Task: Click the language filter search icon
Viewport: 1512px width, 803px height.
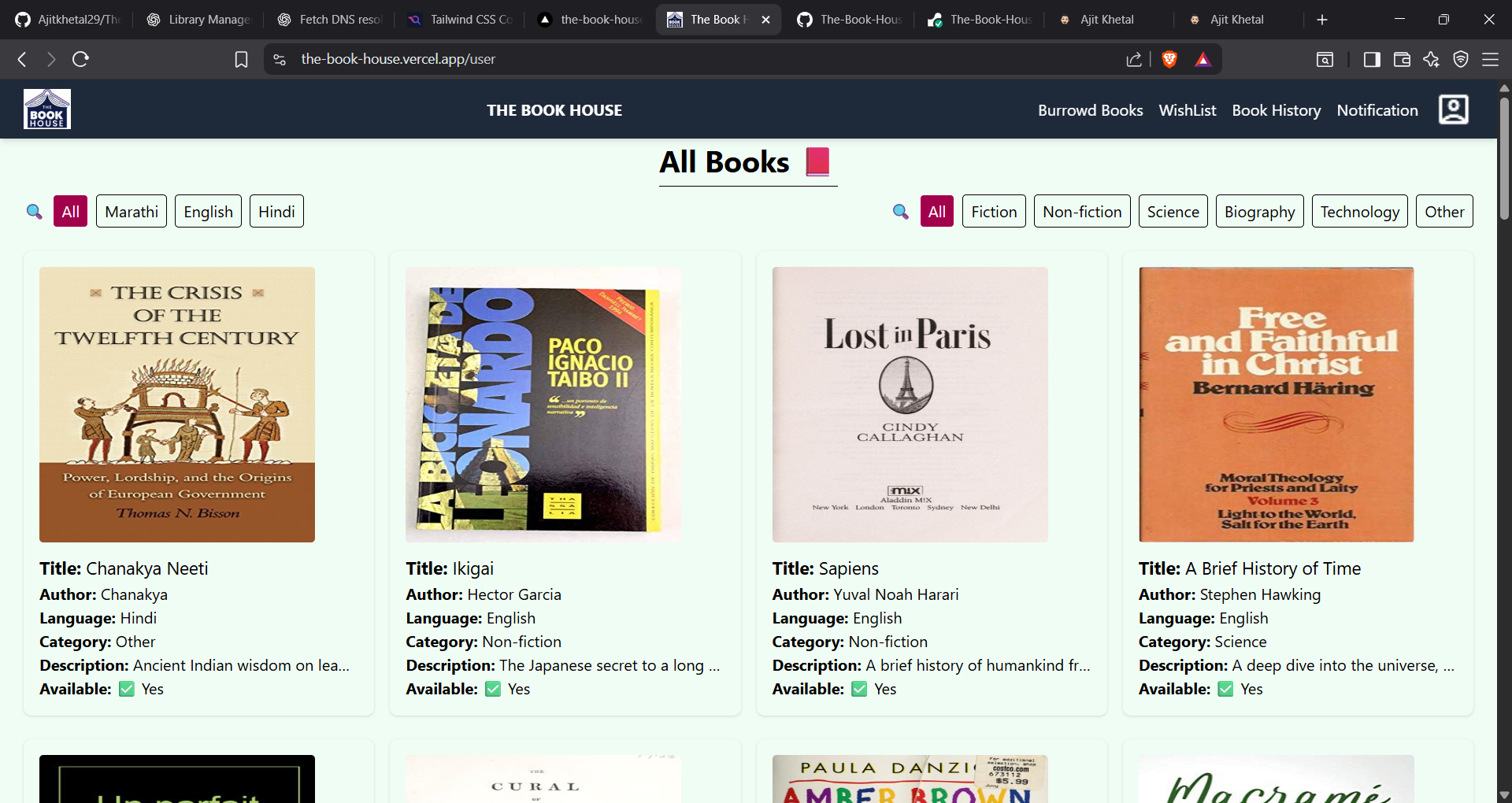Action: [x=34, y=212]
